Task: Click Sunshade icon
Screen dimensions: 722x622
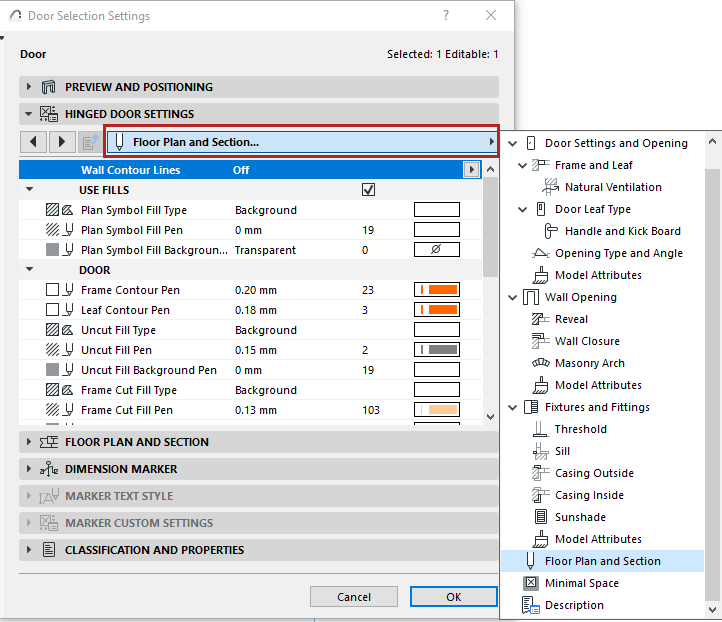Action: 541,517
